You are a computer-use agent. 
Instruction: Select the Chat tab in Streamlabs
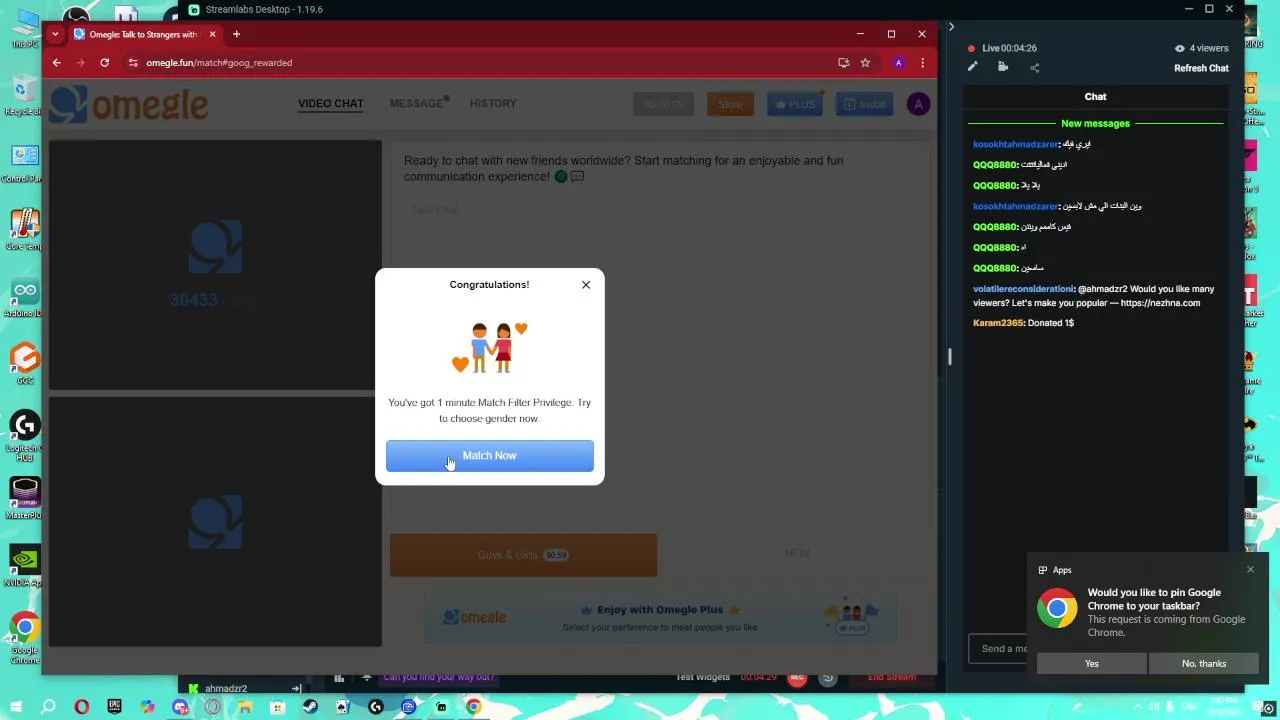click(1095, 97)
